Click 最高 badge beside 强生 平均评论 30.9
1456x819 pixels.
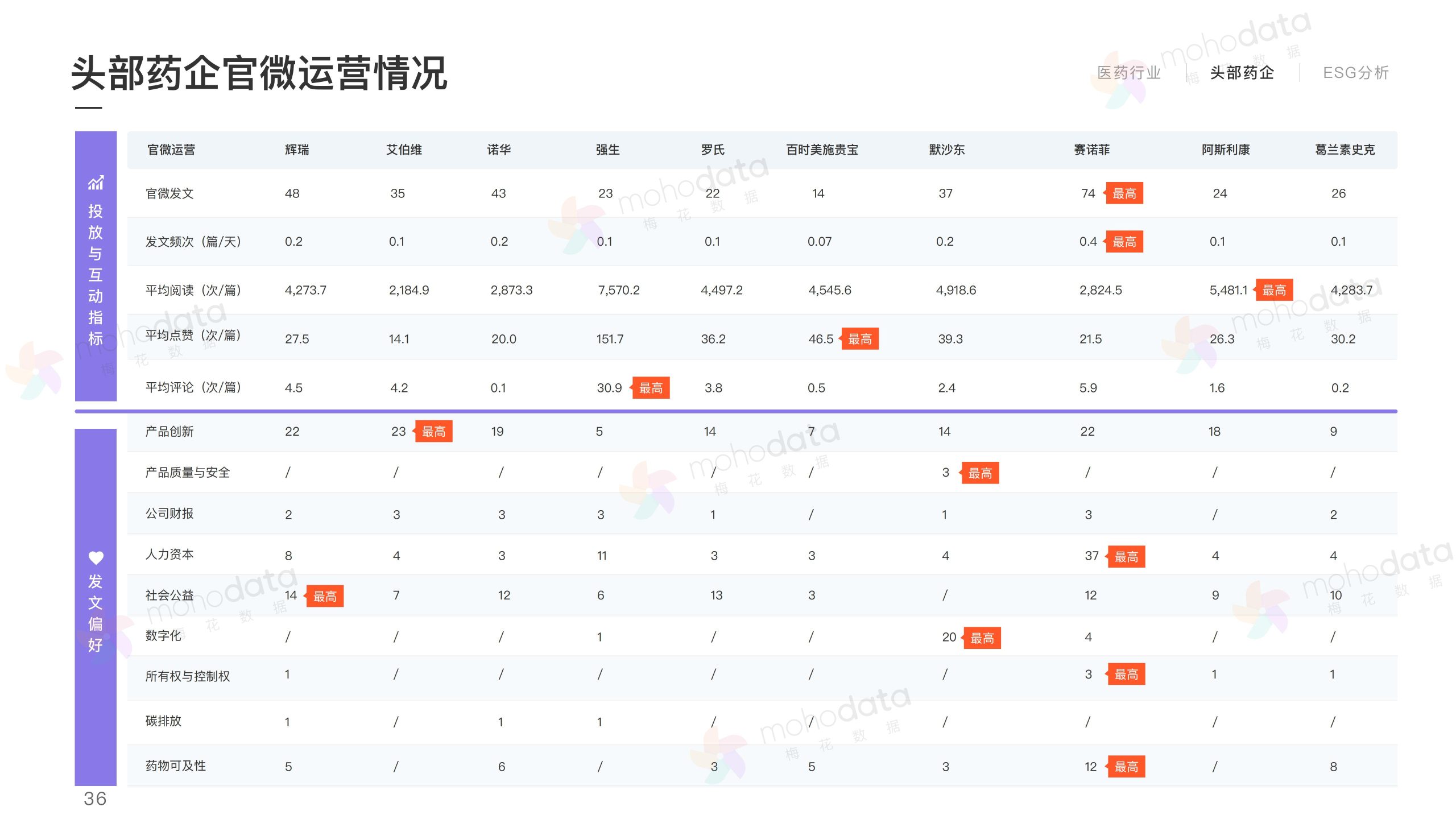click(x=651, y=388)
